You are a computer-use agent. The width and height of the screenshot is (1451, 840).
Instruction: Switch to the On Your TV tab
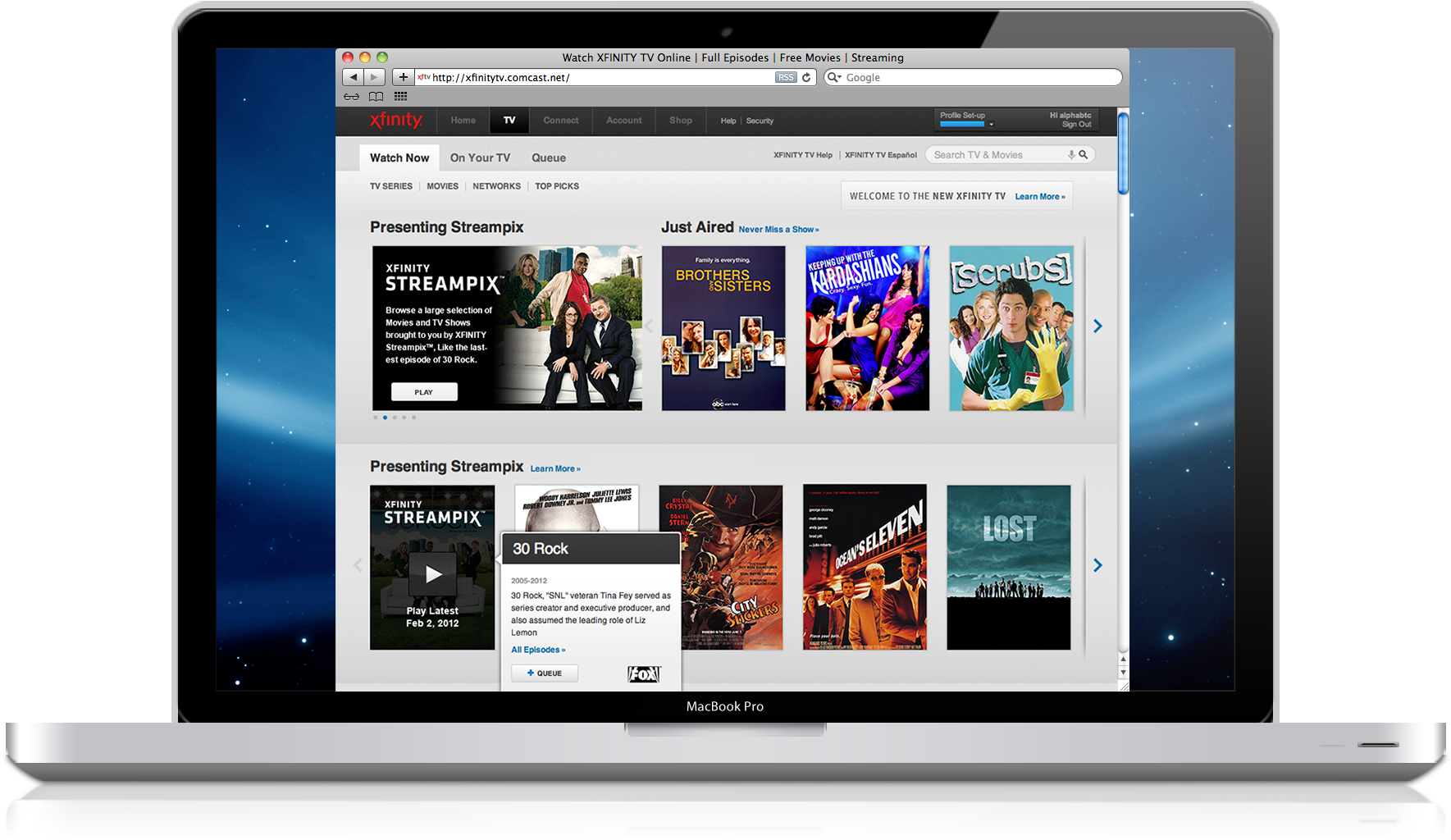click(x=480, y=157)
